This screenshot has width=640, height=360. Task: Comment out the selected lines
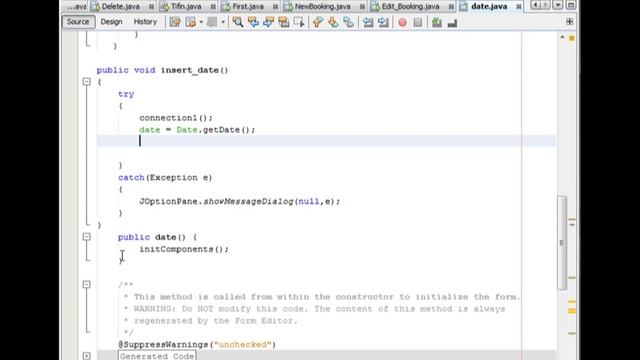pos(437,22)
